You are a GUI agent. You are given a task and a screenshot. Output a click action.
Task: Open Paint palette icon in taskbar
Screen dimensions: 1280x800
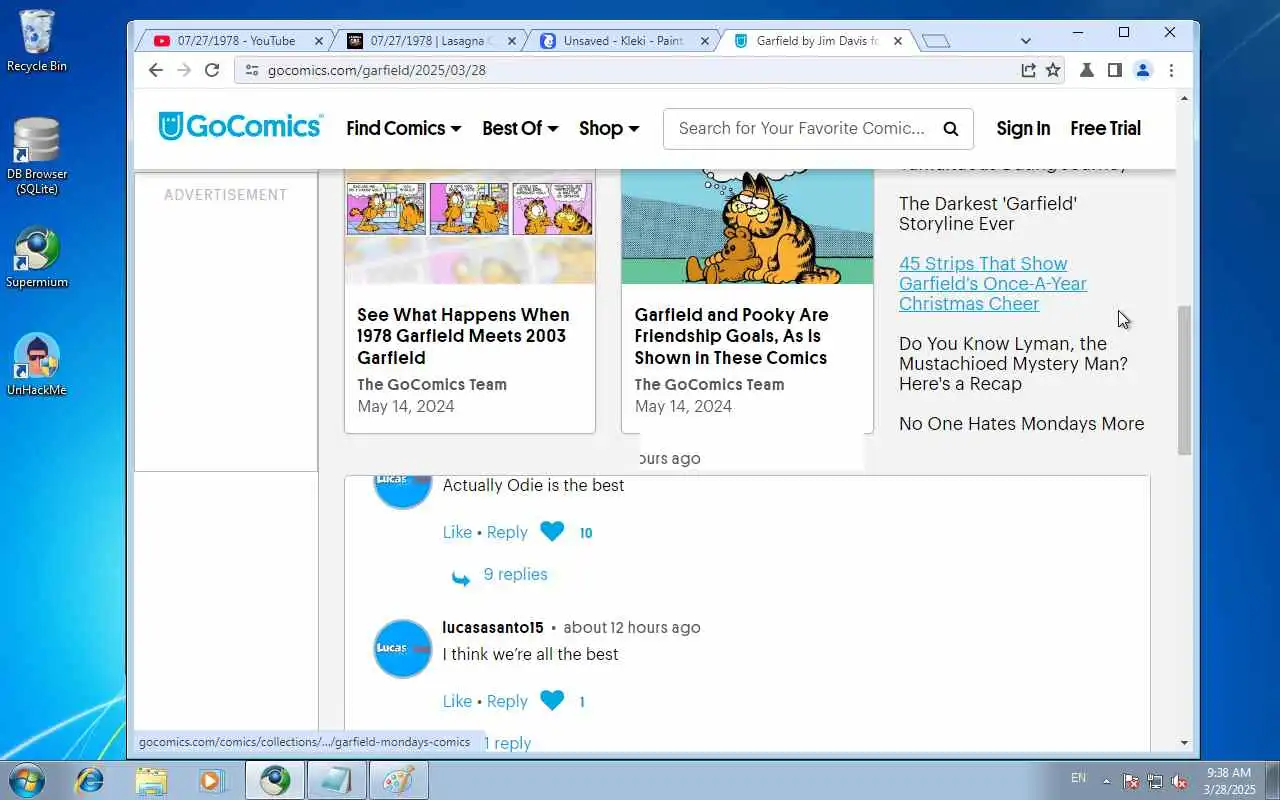[x=398, y=780]
